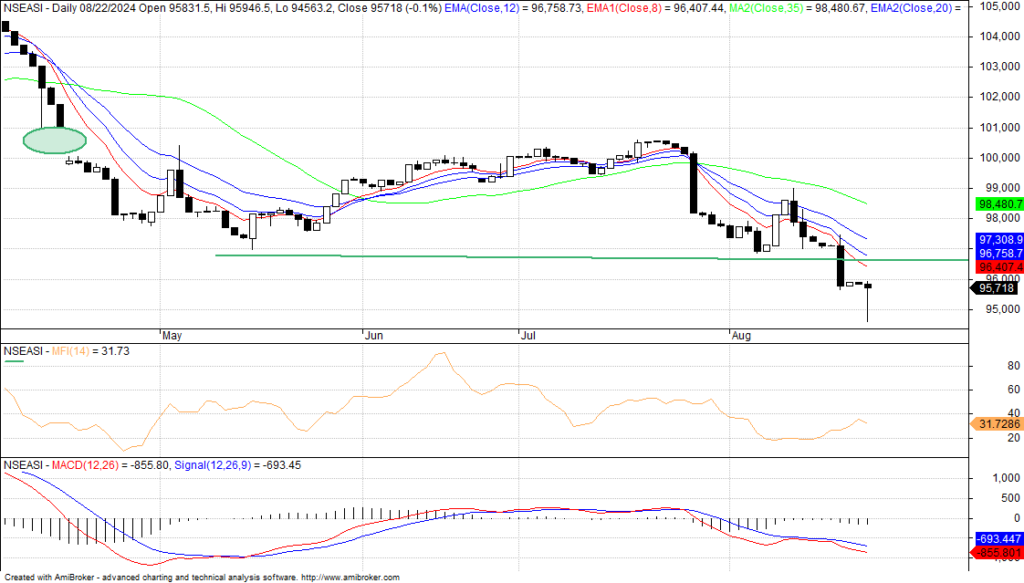Click the May label on the date axis
The image size is (1024, 583).
click(x=172, y=336)
